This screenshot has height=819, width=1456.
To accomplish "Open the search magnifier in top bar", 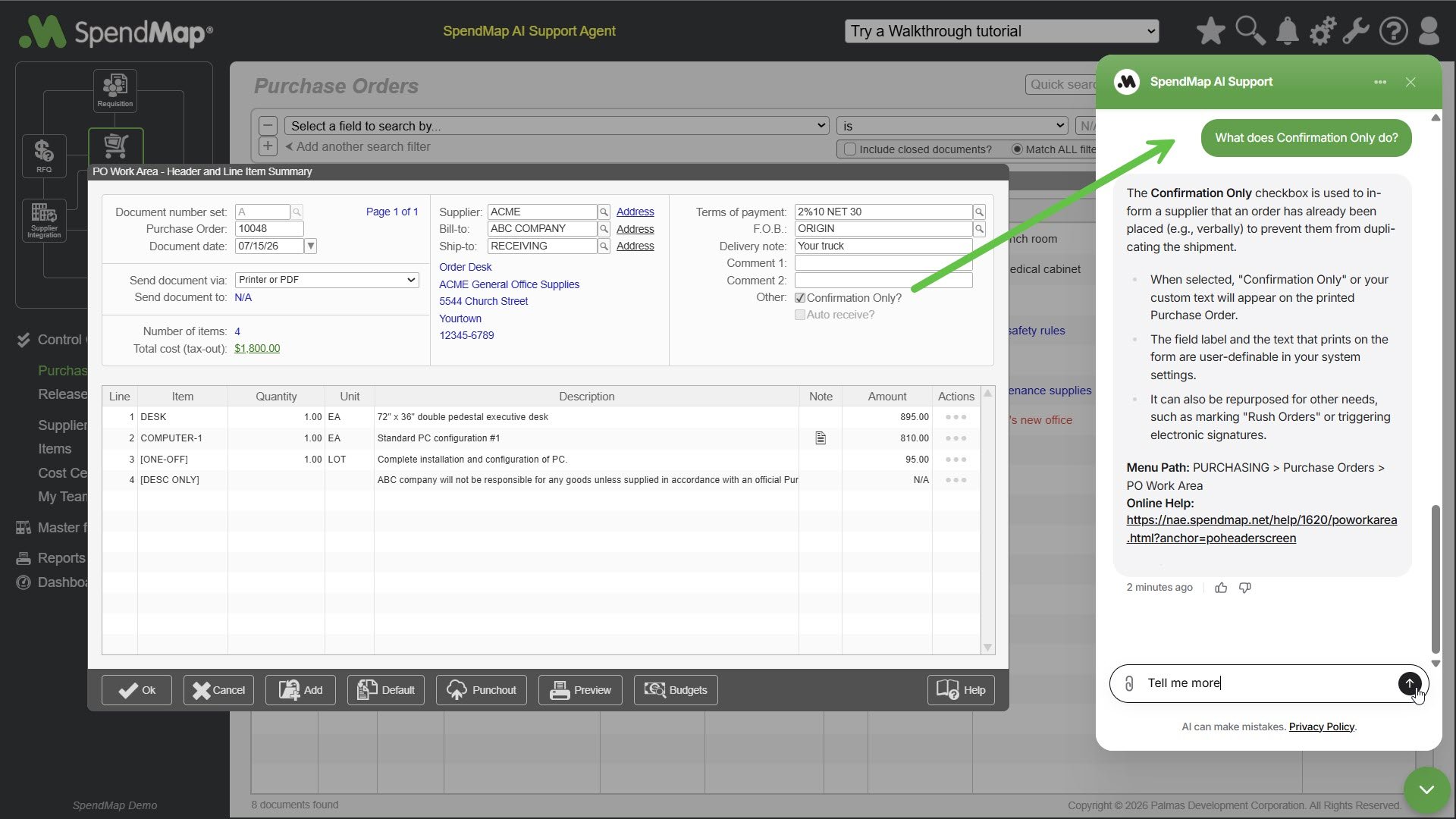I will pyautogui.click(x=1250, y=31).
